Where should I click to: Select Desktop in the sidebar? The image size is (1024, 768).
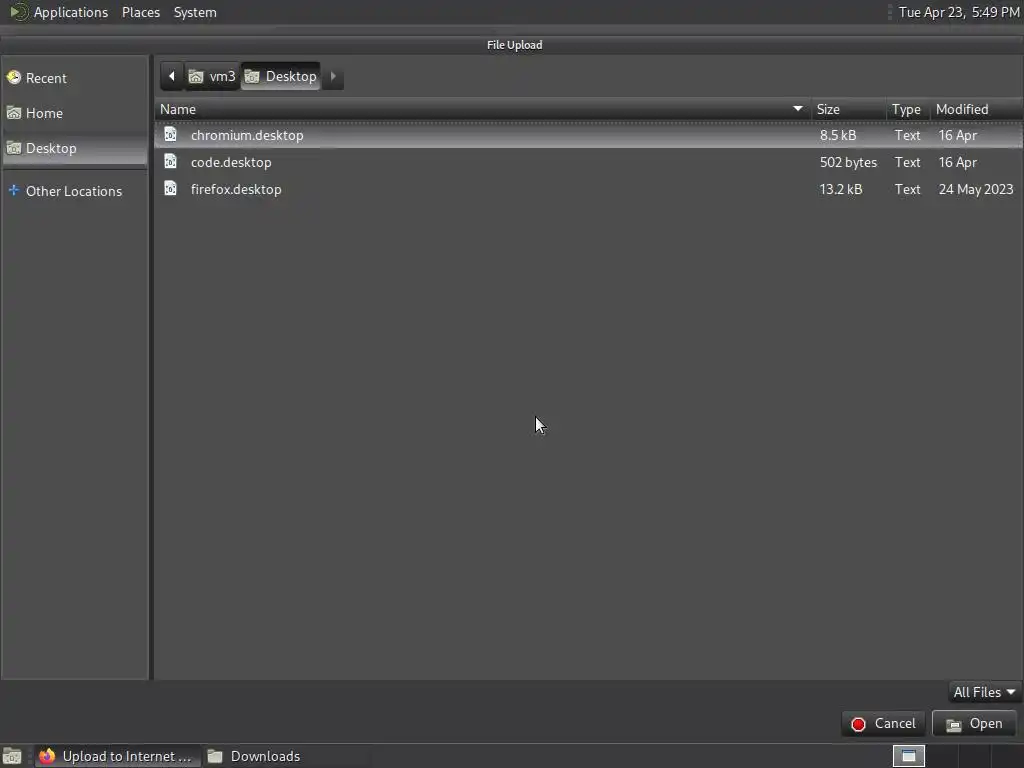coord(74,148)
